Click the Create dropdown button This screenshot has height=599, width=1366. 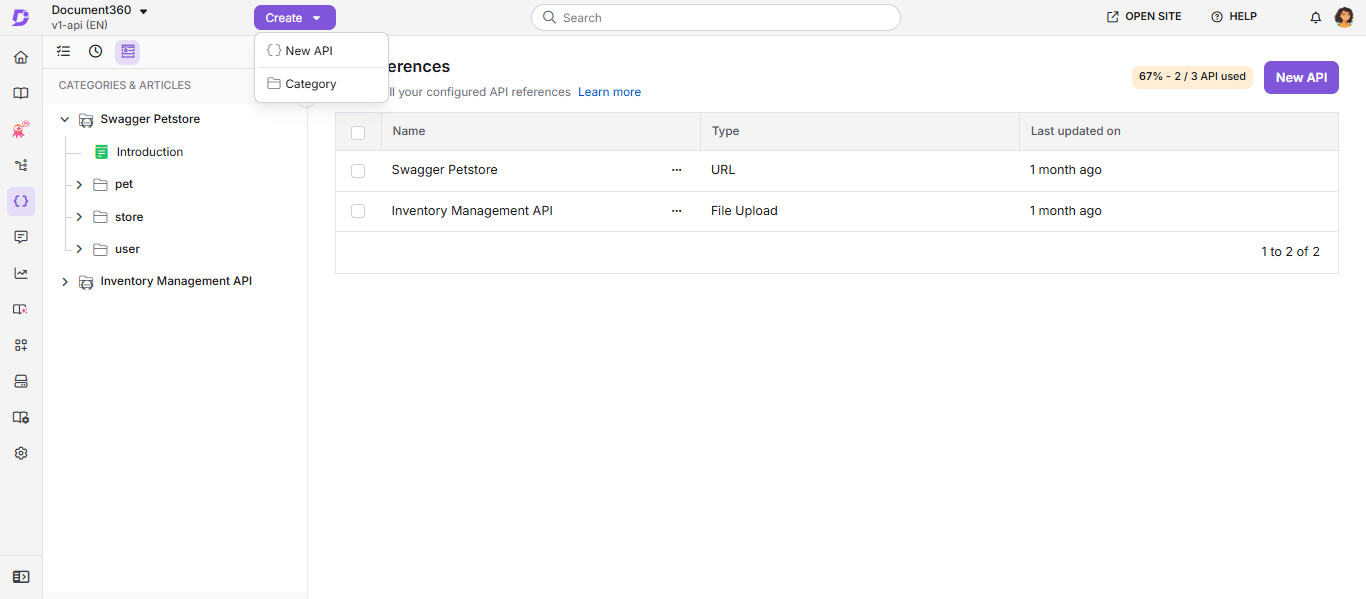pyautogui.click(x=295, y=18)
